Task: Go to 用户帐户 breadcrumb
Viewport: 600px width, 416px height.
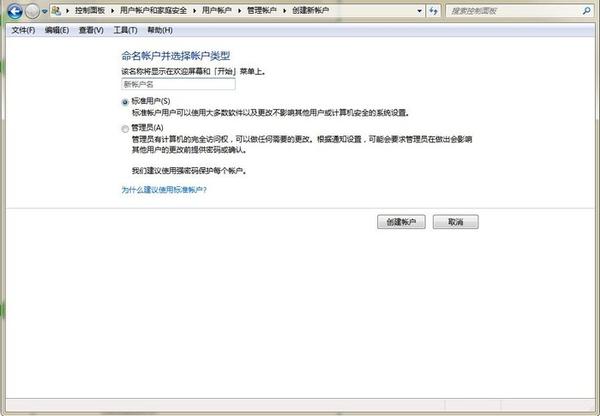Action: 217,11
